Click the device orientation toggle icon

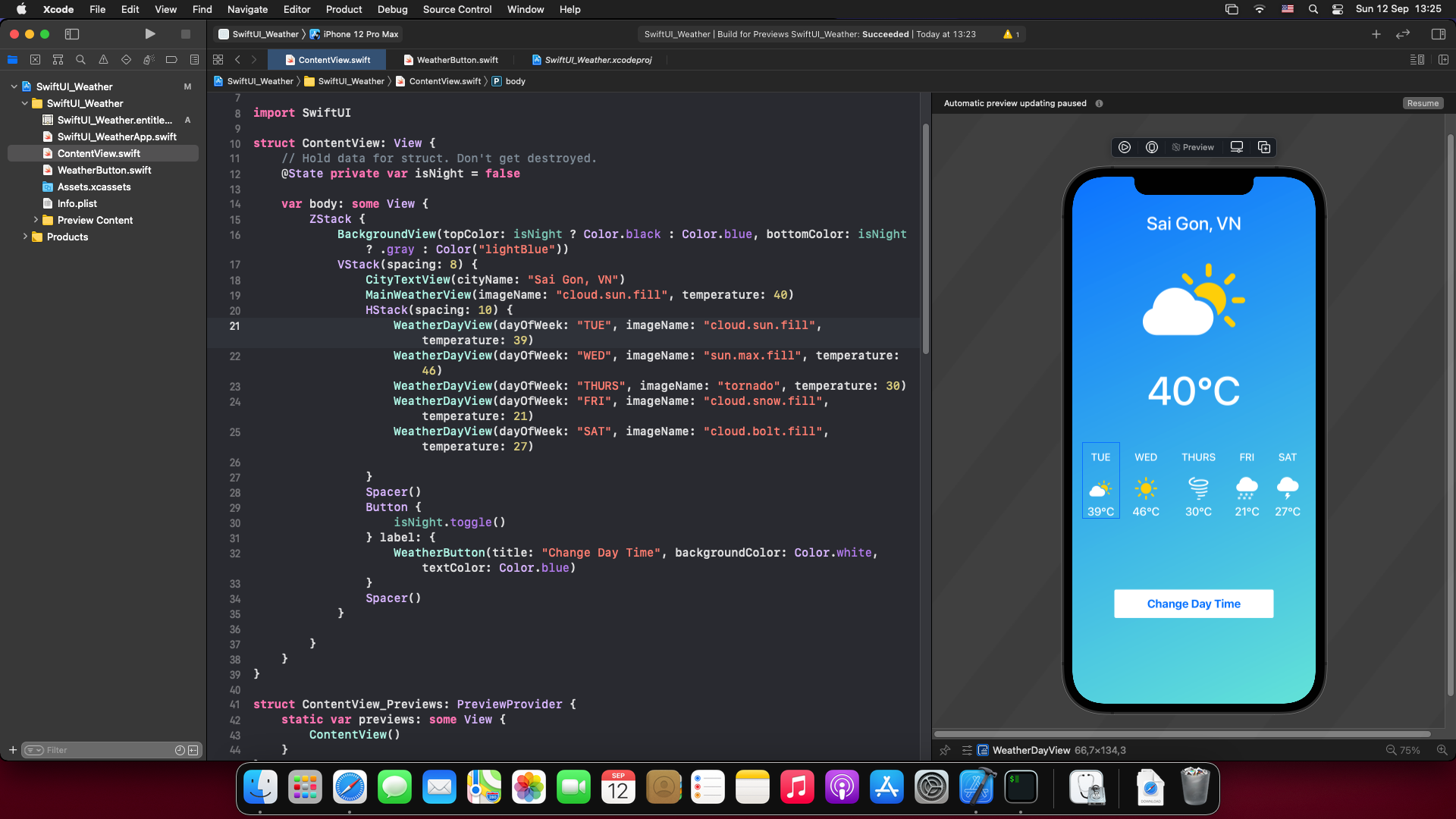[x=1237, y=147]
